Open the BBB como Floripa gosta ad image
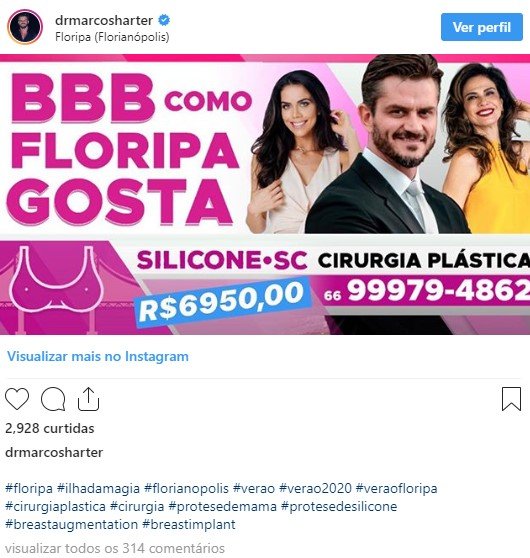Screen dimensions: 530x558 pyautogui.click(x=265, y=194)
